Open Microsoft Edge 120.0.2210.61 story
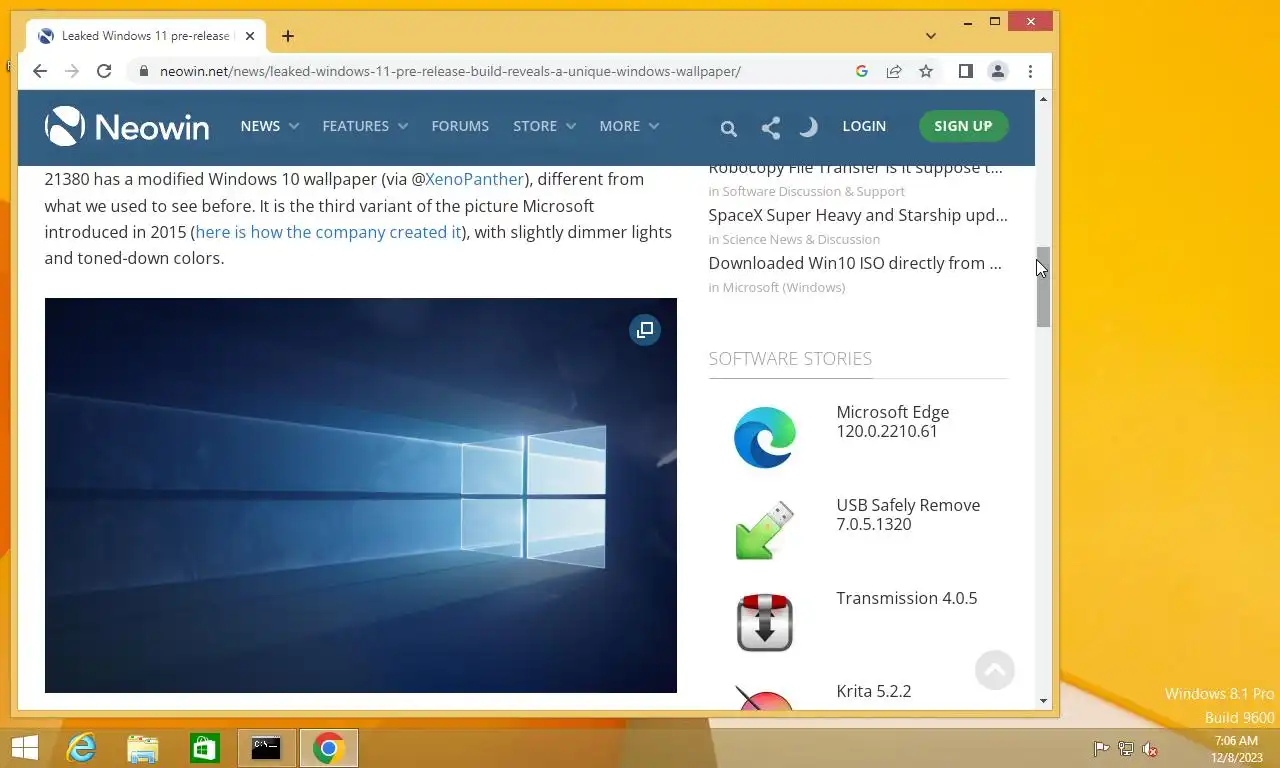Viewport: 1280px width, 768px height. (x=893, y=422)
